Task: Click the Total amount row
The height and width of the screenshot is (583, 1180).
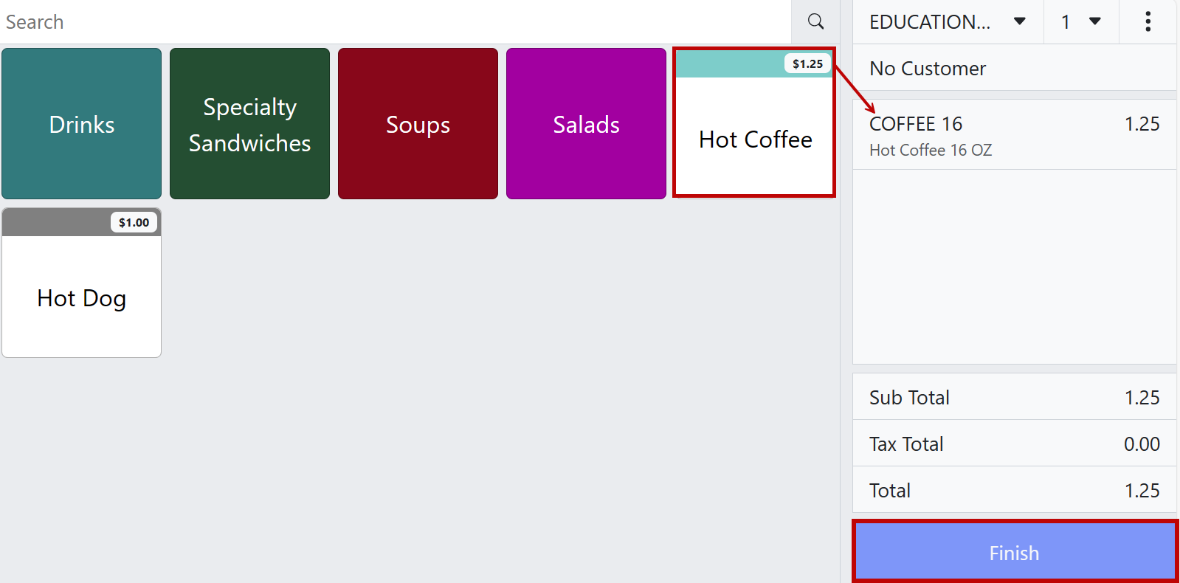Action: 1014,490
